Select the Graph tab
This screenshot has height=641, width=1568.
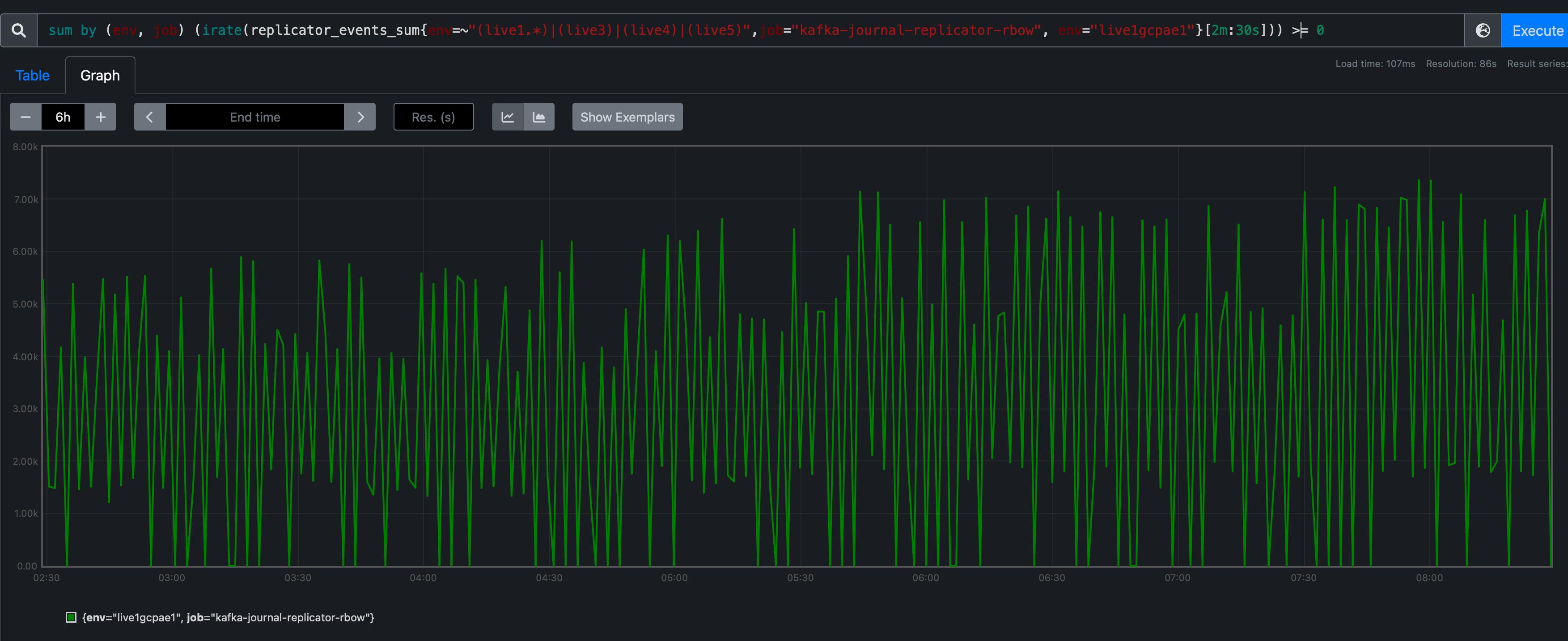100,76
